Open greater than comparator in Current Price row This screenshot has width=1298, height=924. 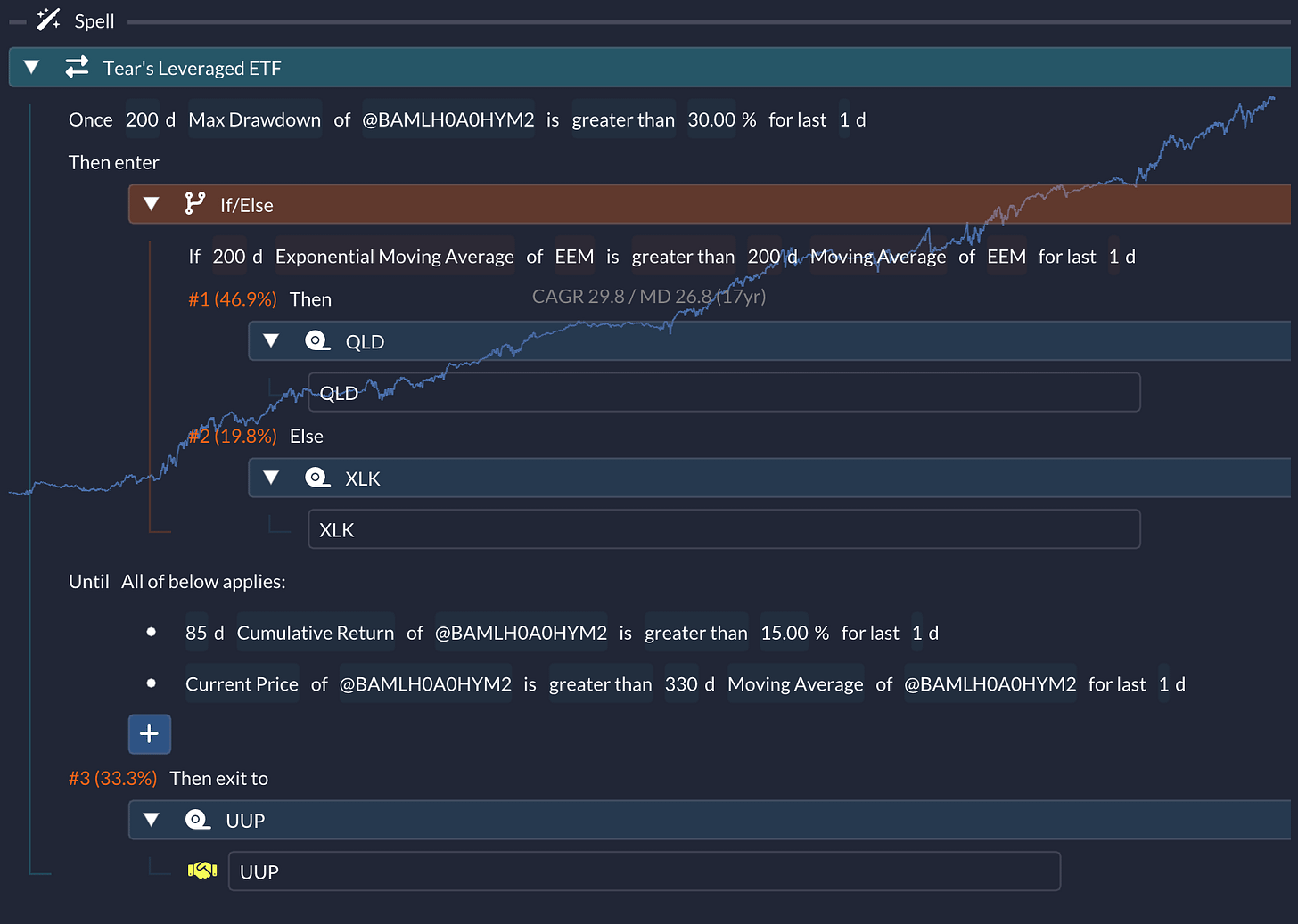point(601,684)
